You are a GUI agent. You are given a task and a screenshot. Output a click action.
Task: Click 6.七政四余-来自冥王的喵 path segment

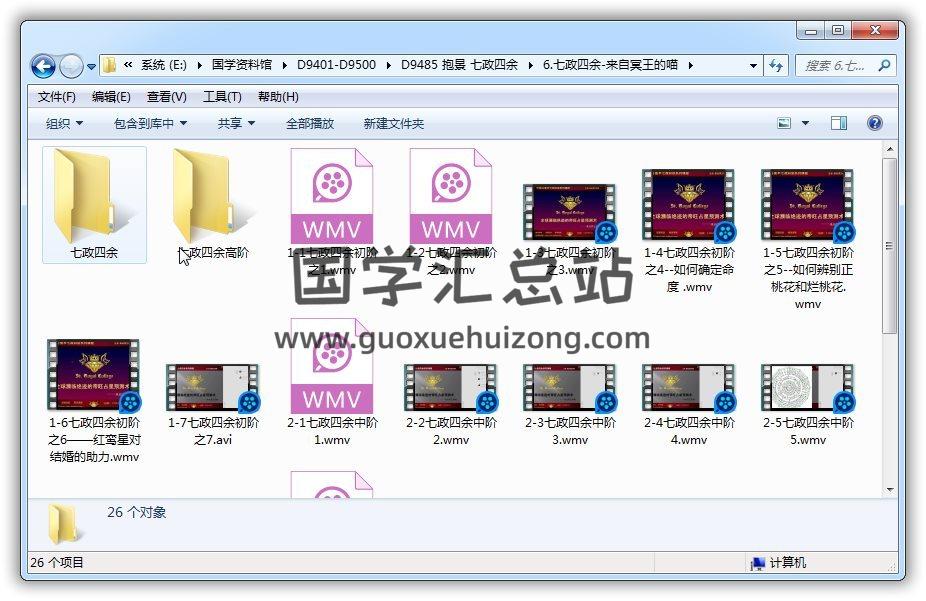click(x=610, y=65)
